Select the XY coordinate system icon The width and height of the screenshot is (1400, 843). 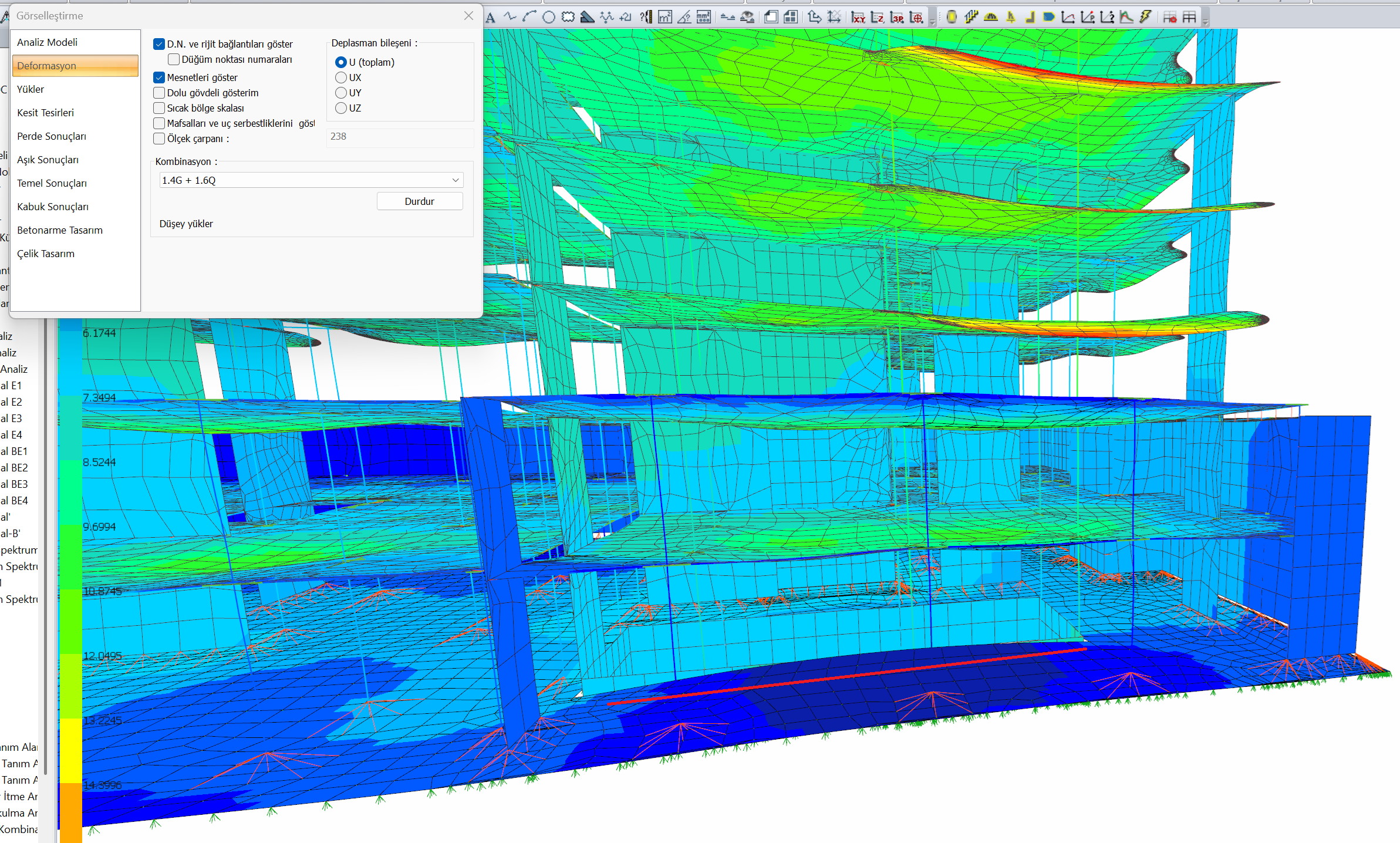(858, 18)
